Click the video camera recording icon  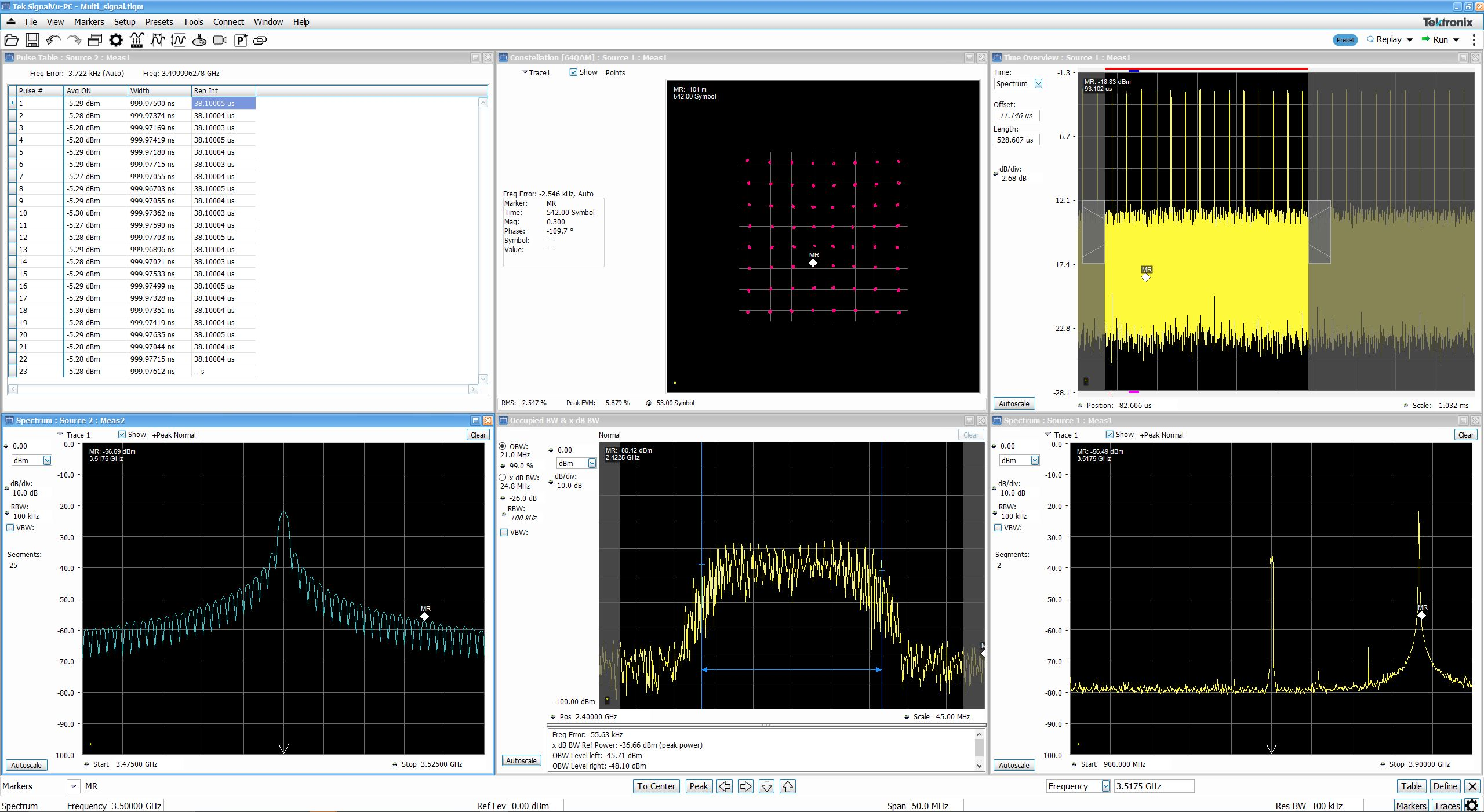point(220,40)
